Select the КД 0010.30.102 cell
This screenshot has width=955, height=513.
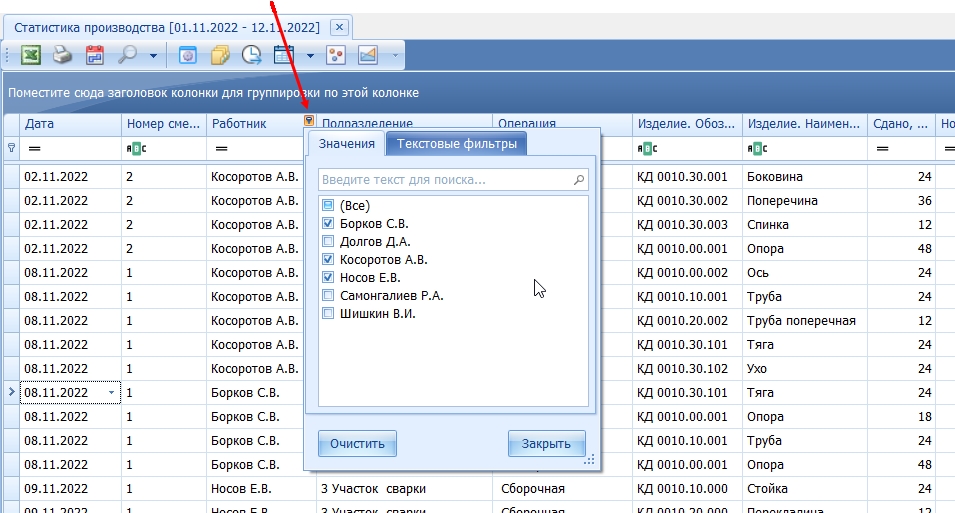point(687,369)
